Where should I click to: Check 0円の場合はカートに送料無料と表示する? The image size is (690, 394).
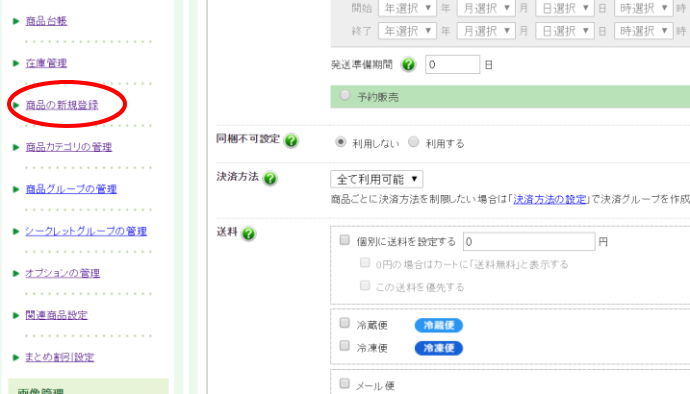[x=365, y=263]
